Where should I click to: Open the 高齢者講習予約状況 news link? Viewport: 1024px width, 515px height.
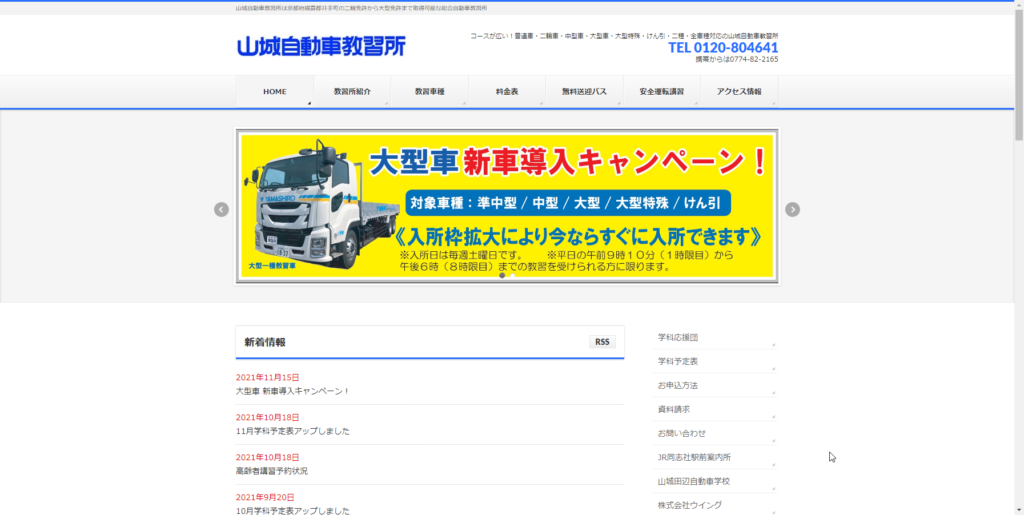pos(272,471)
